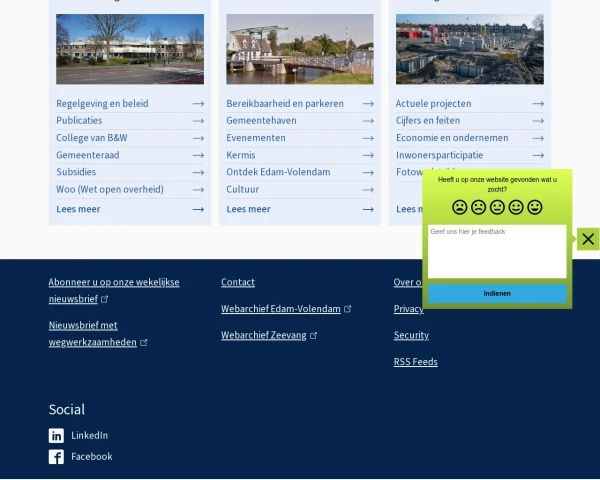Click arrow beside Kermis
Screen dimensions: 600x480
368,155
